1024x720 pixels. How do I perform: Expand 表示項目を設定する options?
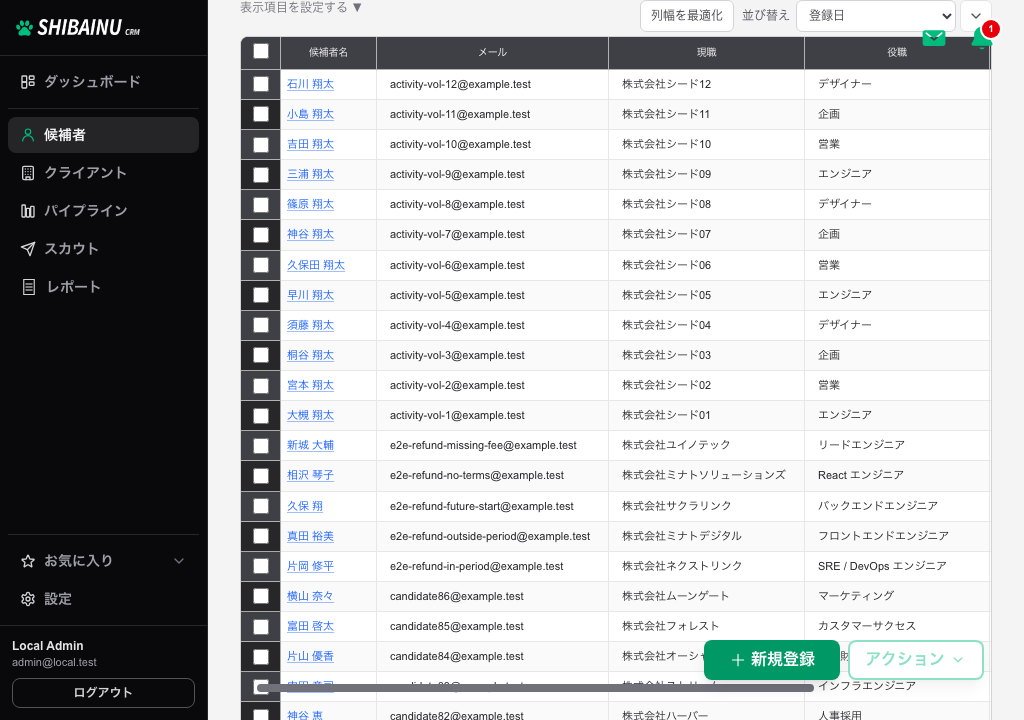click(x=301, y=7)
